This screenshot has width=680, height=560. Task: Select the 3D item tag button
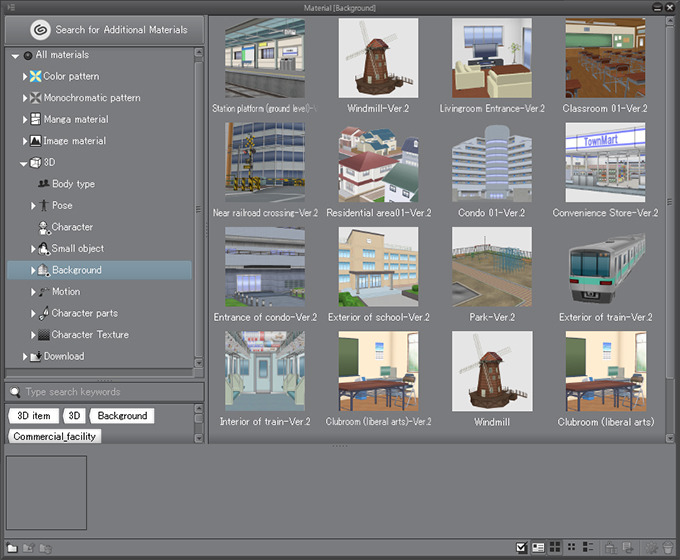[32, 415]
